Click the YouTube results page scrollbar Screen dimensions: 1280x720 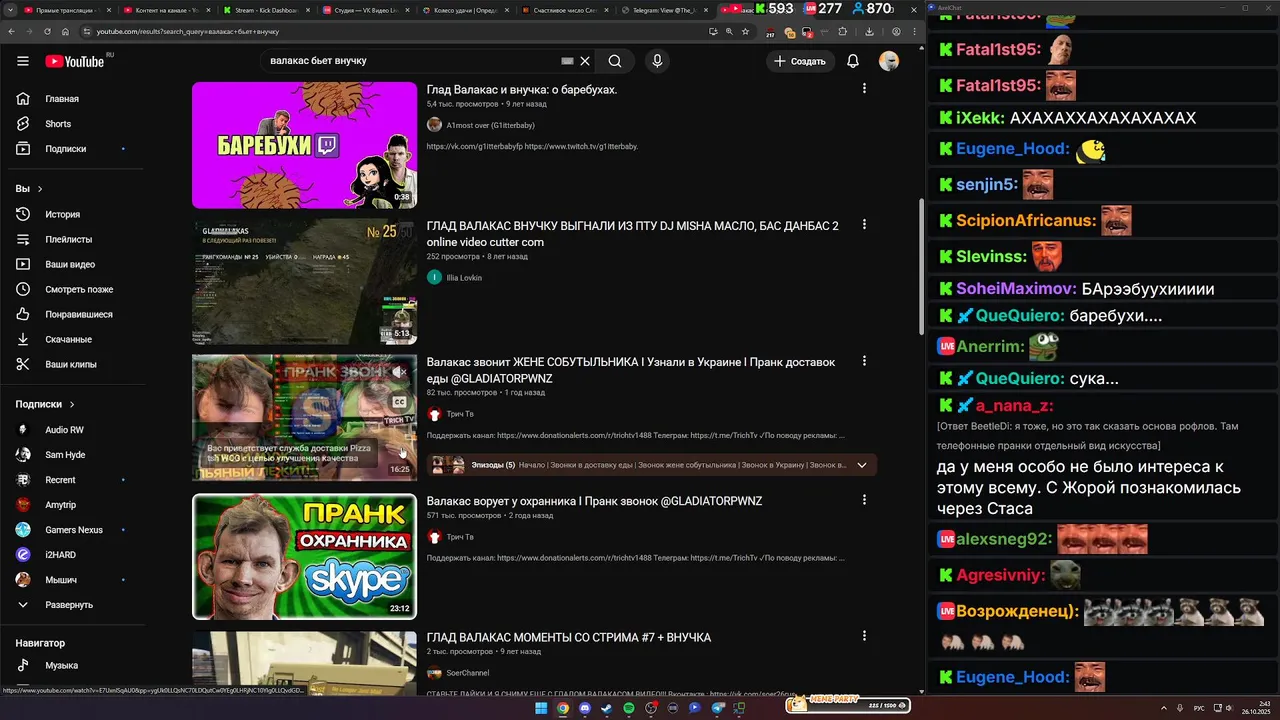(921, 267)
